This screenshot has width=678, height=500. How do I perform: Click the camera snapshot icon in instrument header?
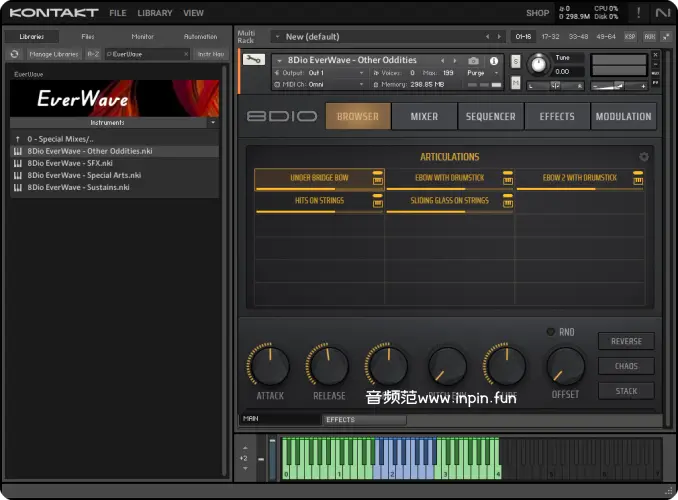(x=474, y=61)
